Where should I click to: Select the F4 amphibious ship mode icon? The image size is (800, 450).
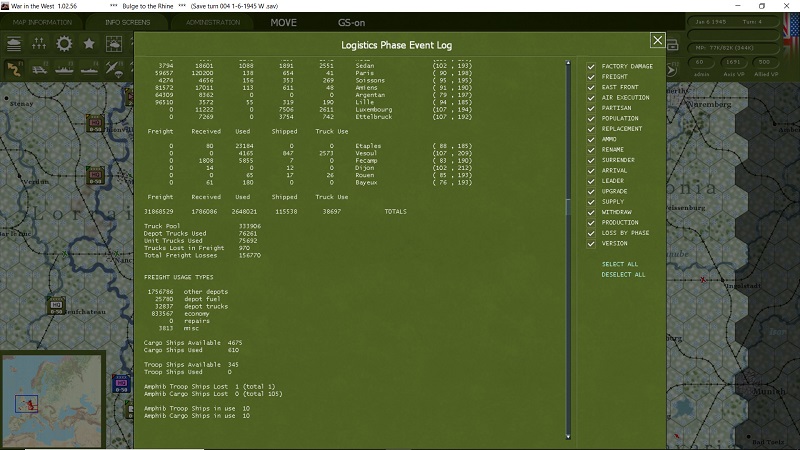click(x=89, y=69)
